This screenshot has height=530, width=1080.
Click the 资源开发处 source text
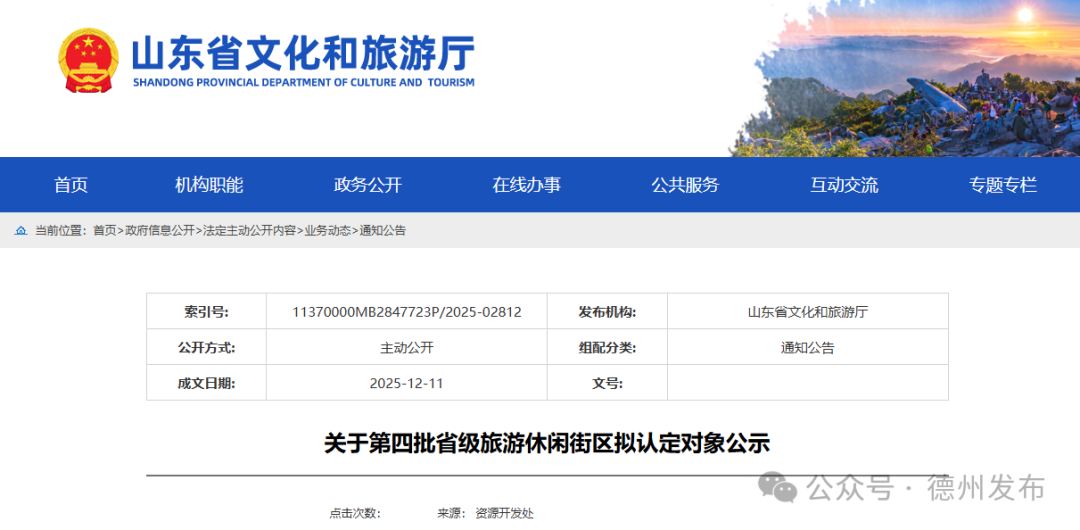click(504, 513)
